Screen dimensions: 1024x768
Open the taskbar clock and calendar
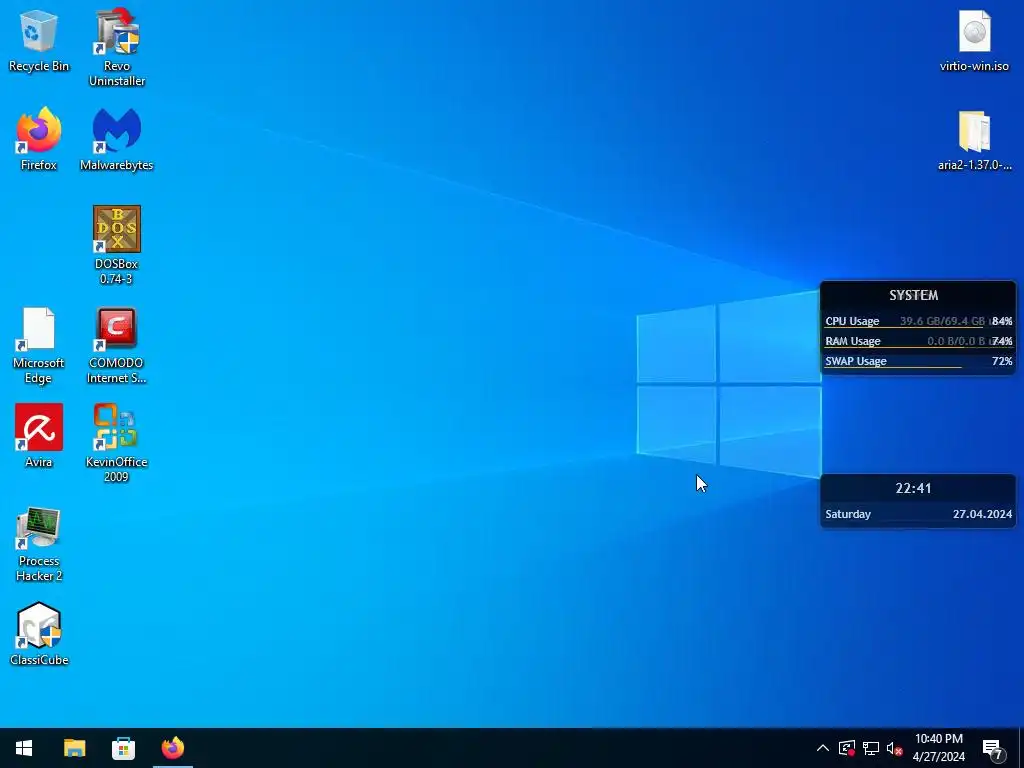point(938,748)
